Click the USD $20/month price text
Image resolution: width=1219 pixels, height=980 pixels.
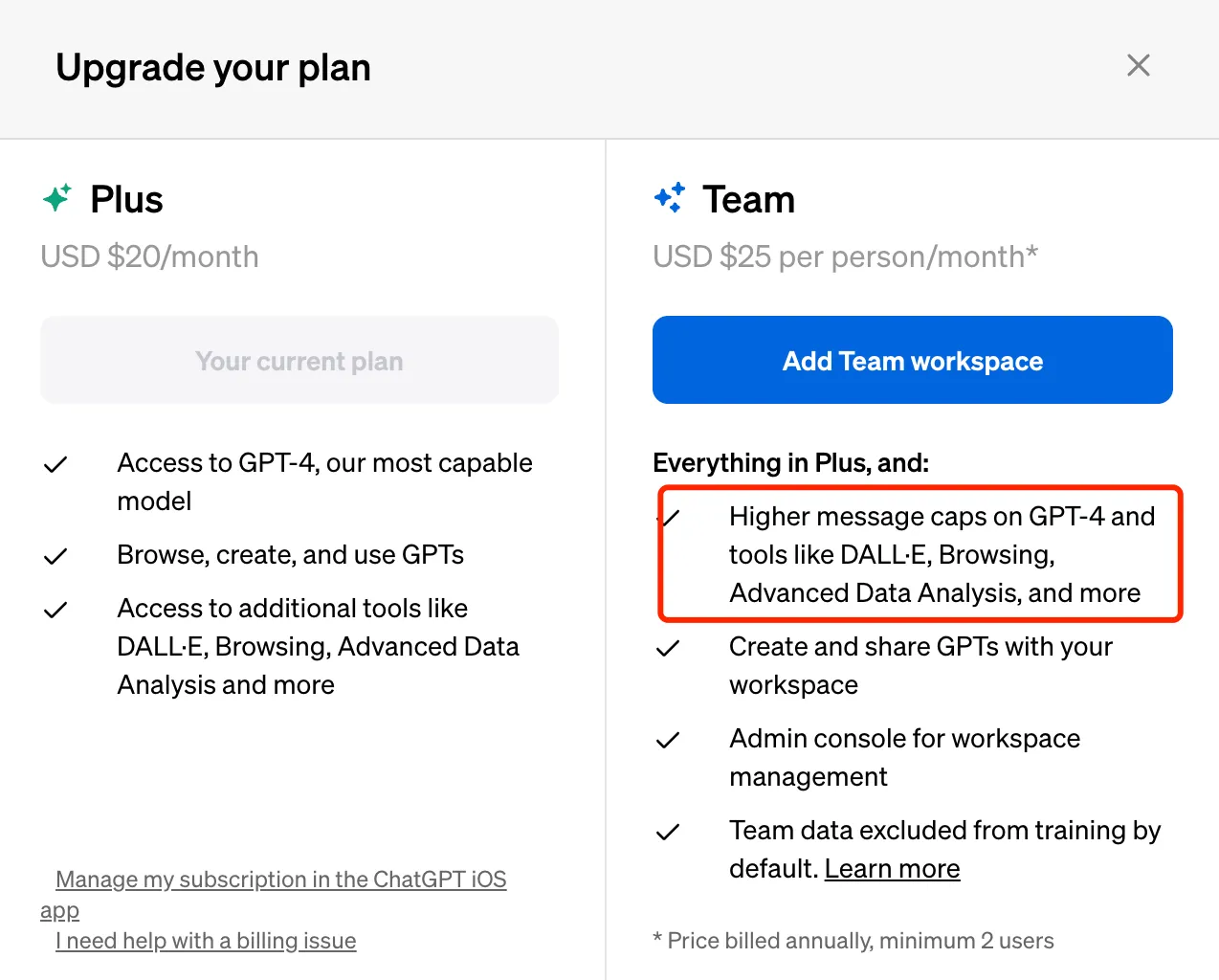click(x=149, y=256)
